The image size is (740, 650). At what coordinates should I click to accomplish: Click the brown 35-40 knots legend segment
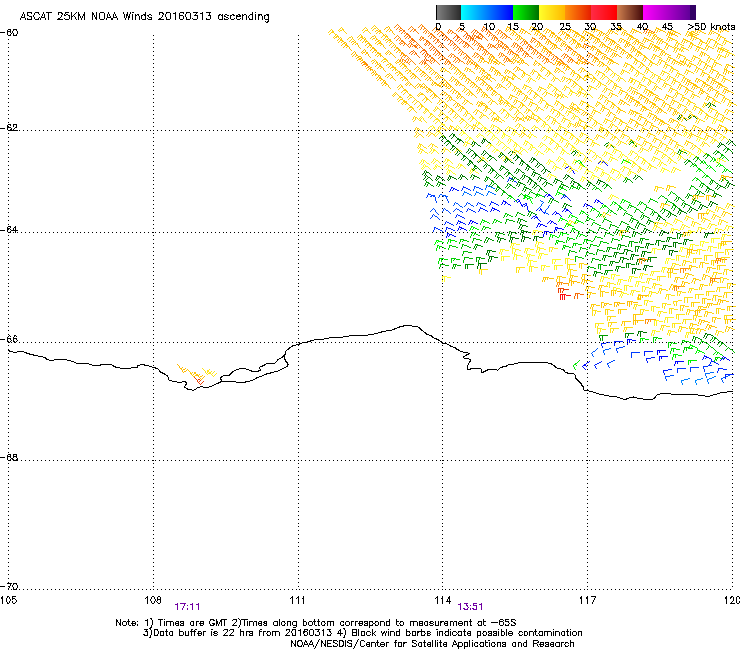(x=630, y=12)
